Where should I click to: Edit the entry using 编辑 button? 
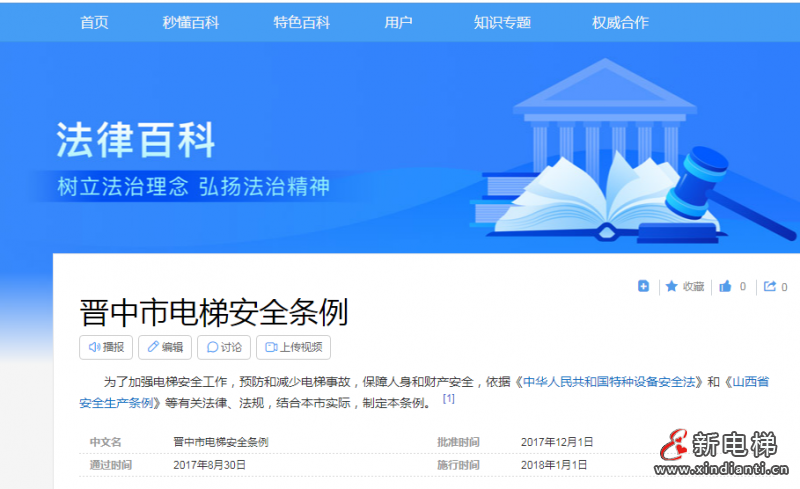165,347
